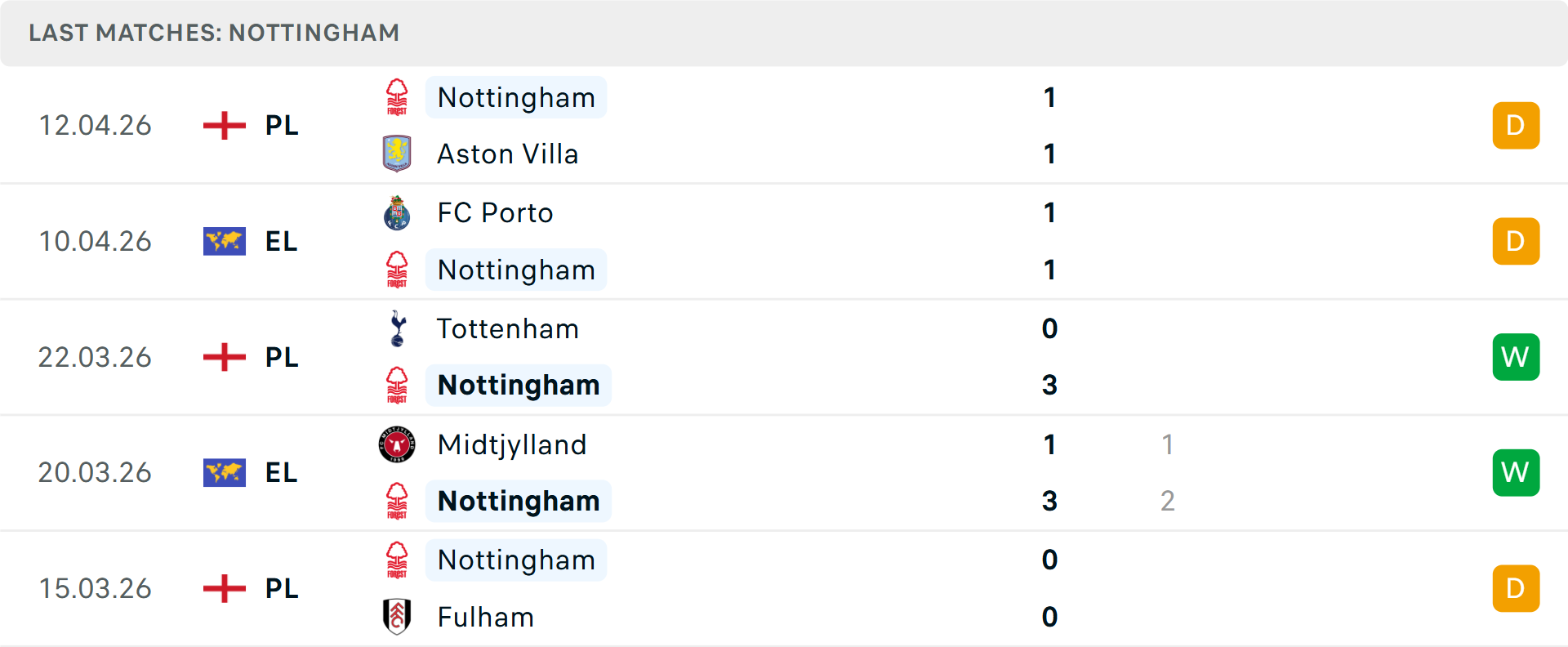This screenshot has height=647, width=1568.
Task: Click draw badge for Fulham match
Action: [1516, 588]
